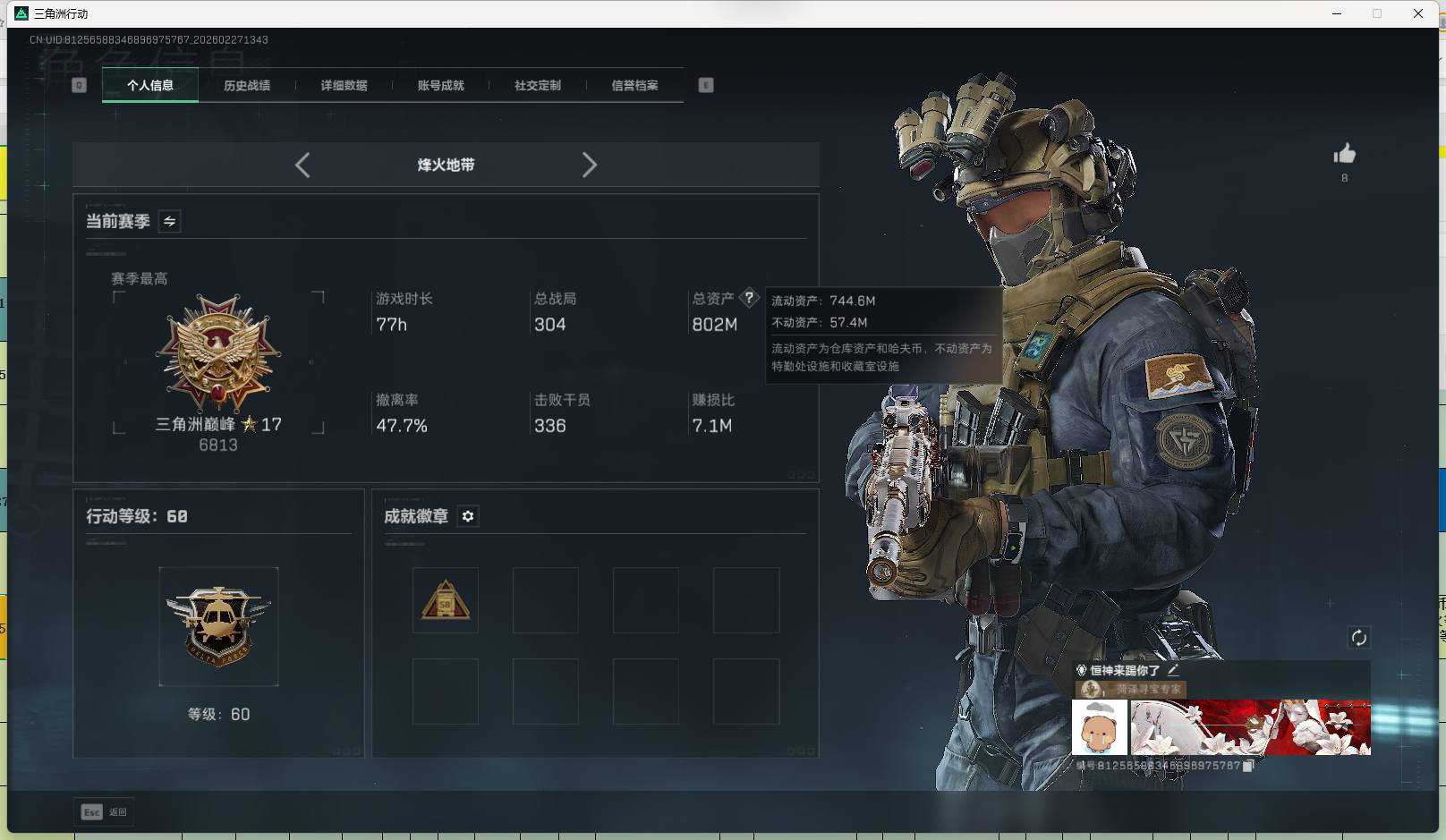Click the rotate character model icon
The image size is (1446, 840).
pos(1358,638)
